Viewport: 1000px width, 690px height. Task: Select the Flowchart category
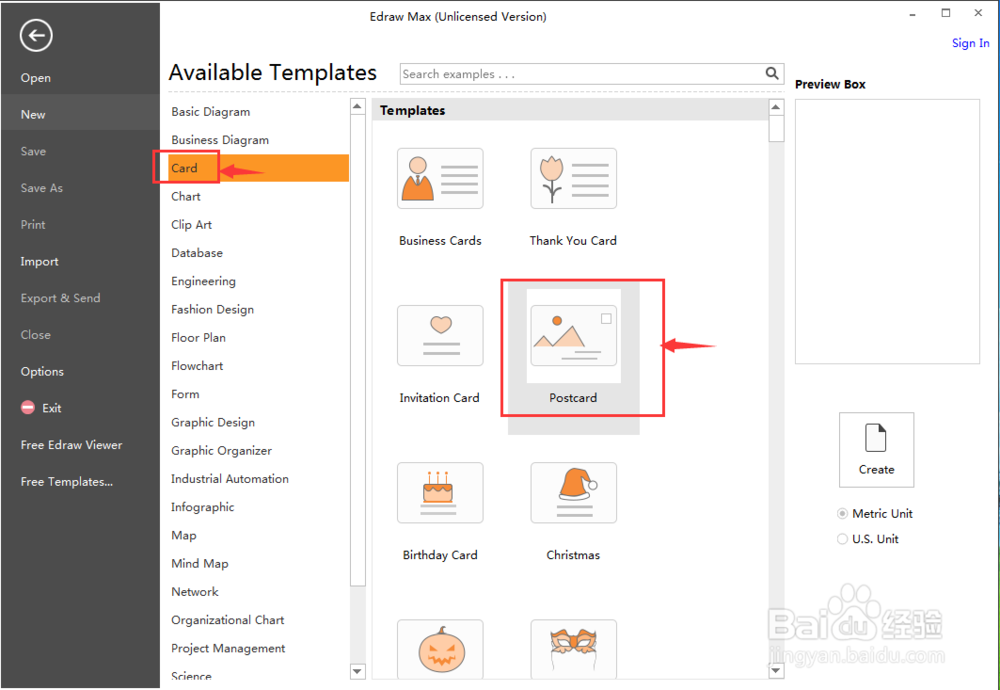pos(197,365)
